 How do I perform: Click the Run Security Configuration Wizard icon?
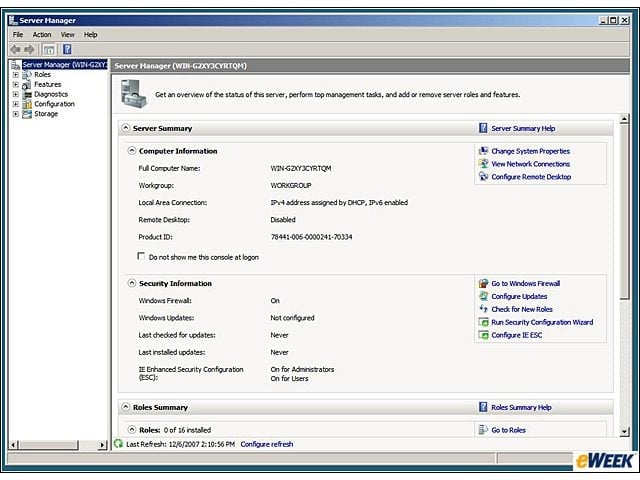click(483, 322)
